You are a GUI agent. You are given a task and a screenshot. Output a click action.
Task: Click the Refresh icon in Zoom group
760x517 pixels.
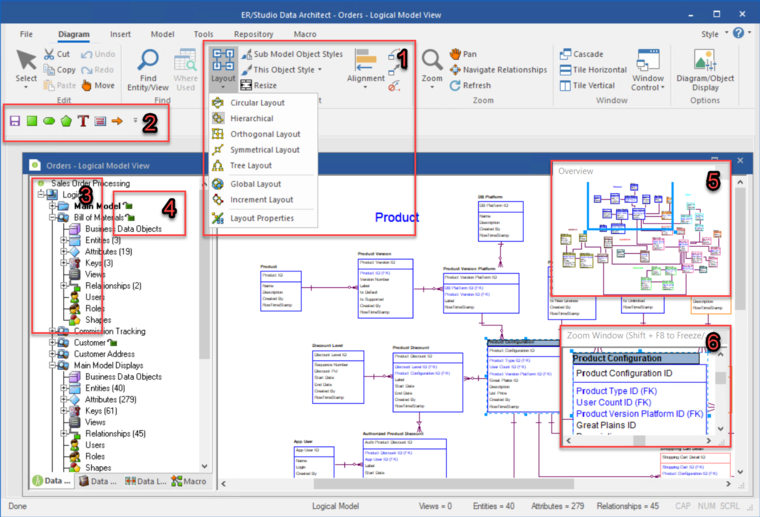456,86
